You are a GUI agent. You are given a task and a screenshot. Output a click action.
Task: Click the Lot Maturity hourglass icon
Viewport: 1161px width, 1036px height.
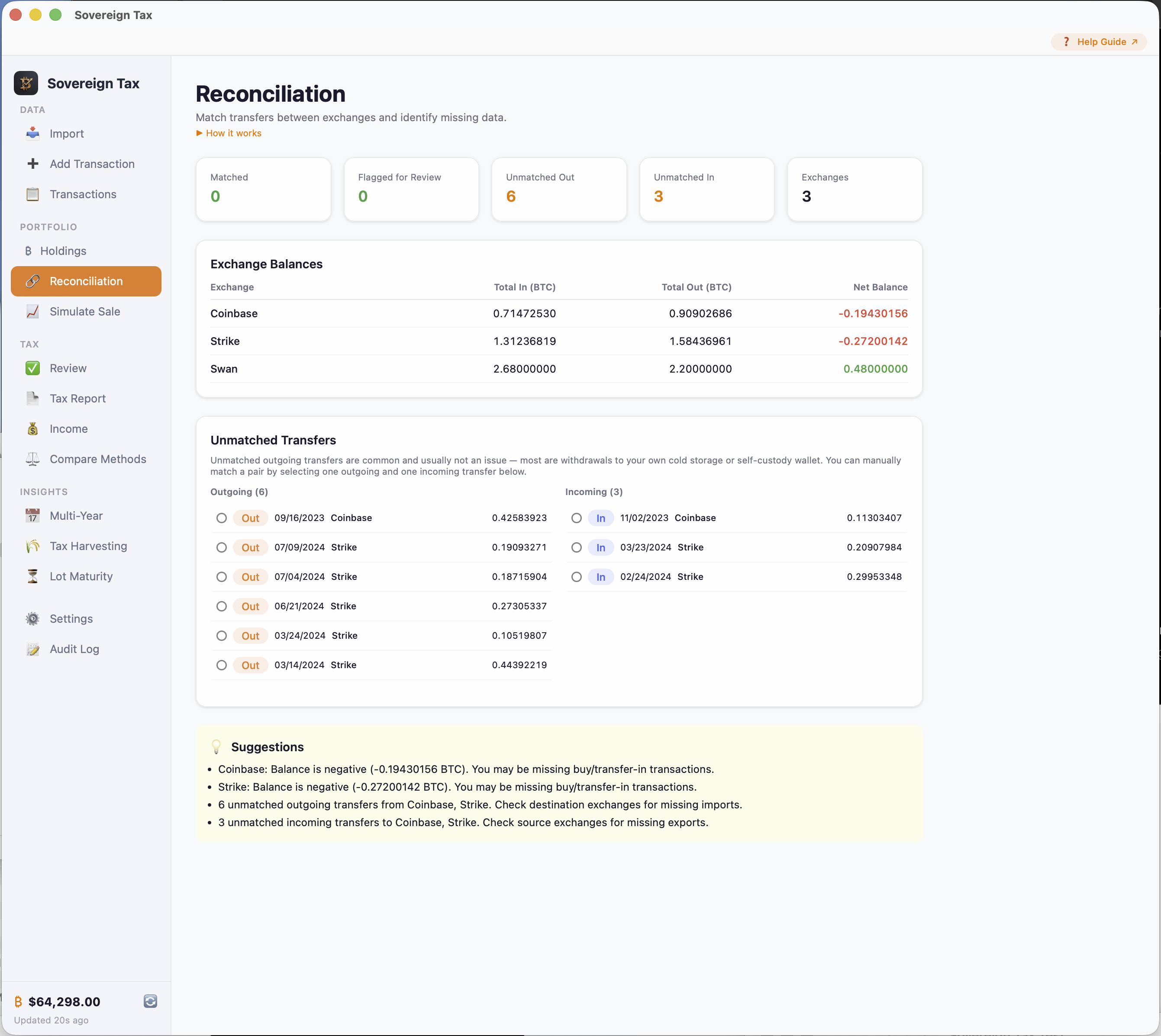[x=32, y=576]
